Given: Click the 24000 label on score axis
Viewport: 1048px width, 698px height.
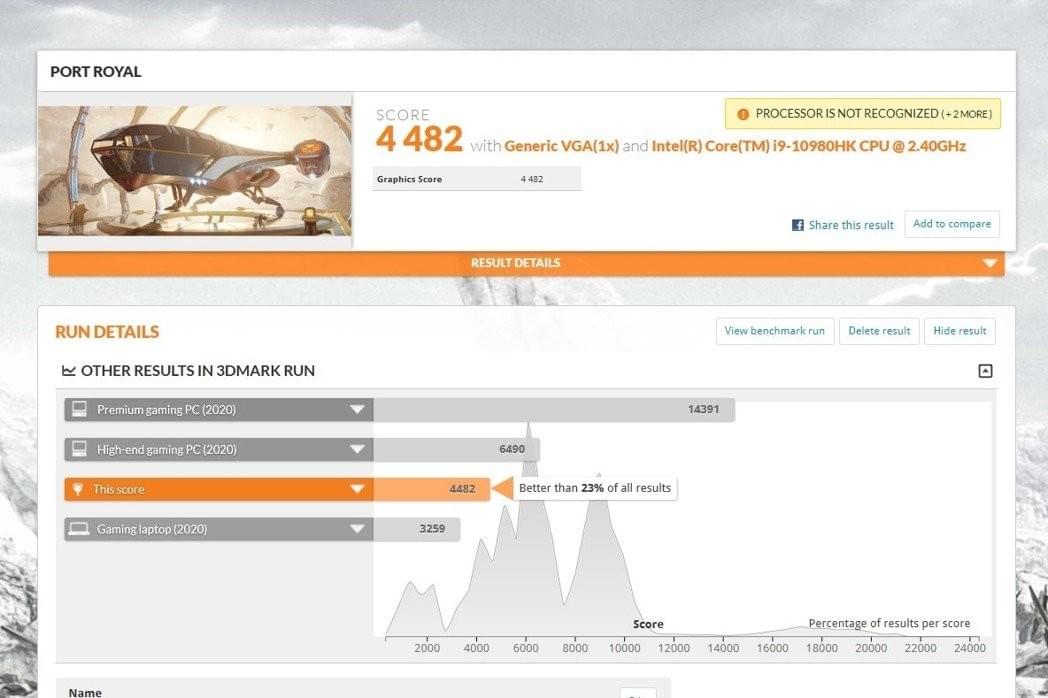Looking at the screenshot, I should (969, 648).
